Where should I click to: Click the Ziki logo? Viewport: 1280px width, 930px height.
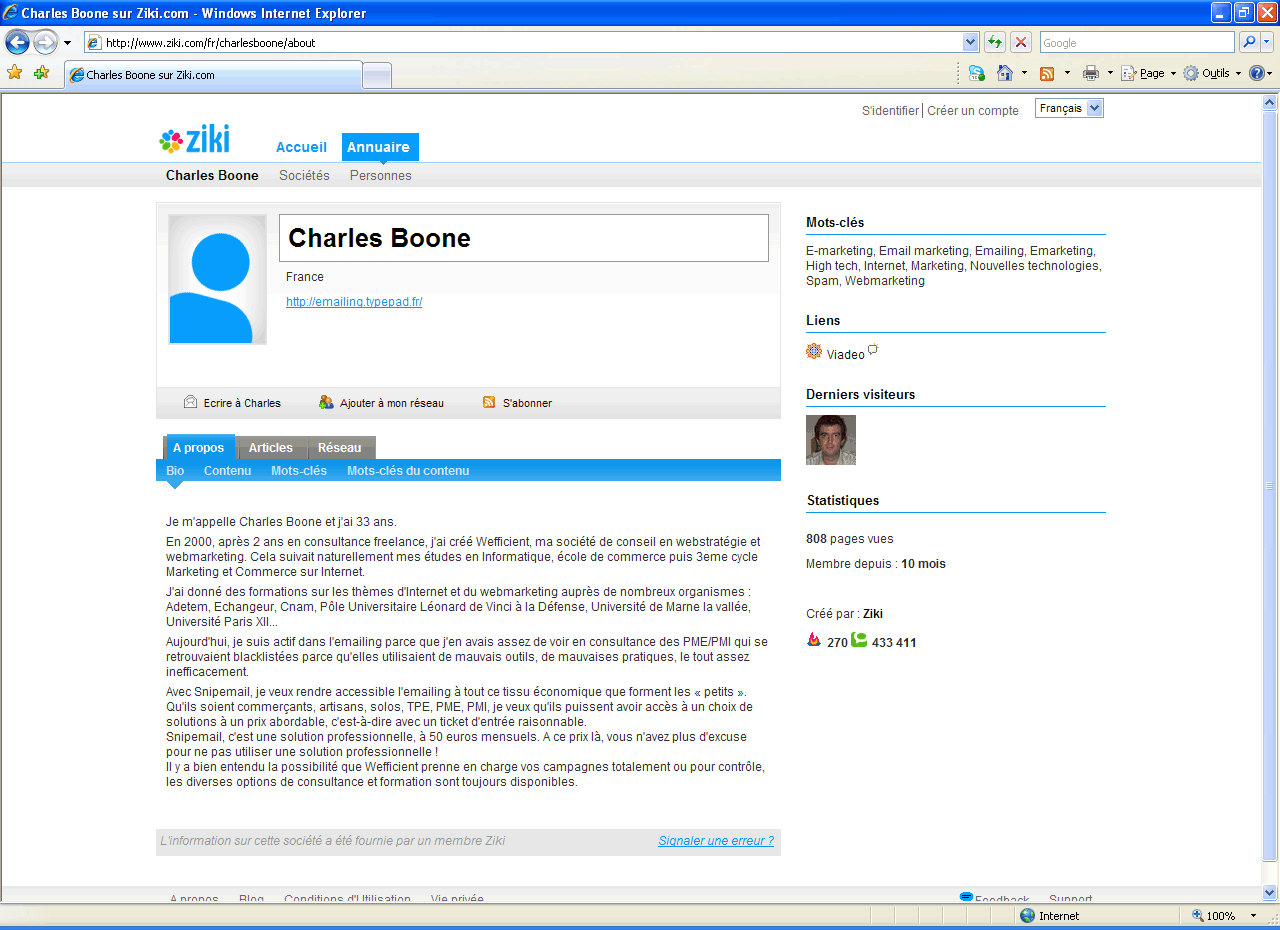(194, 140)
